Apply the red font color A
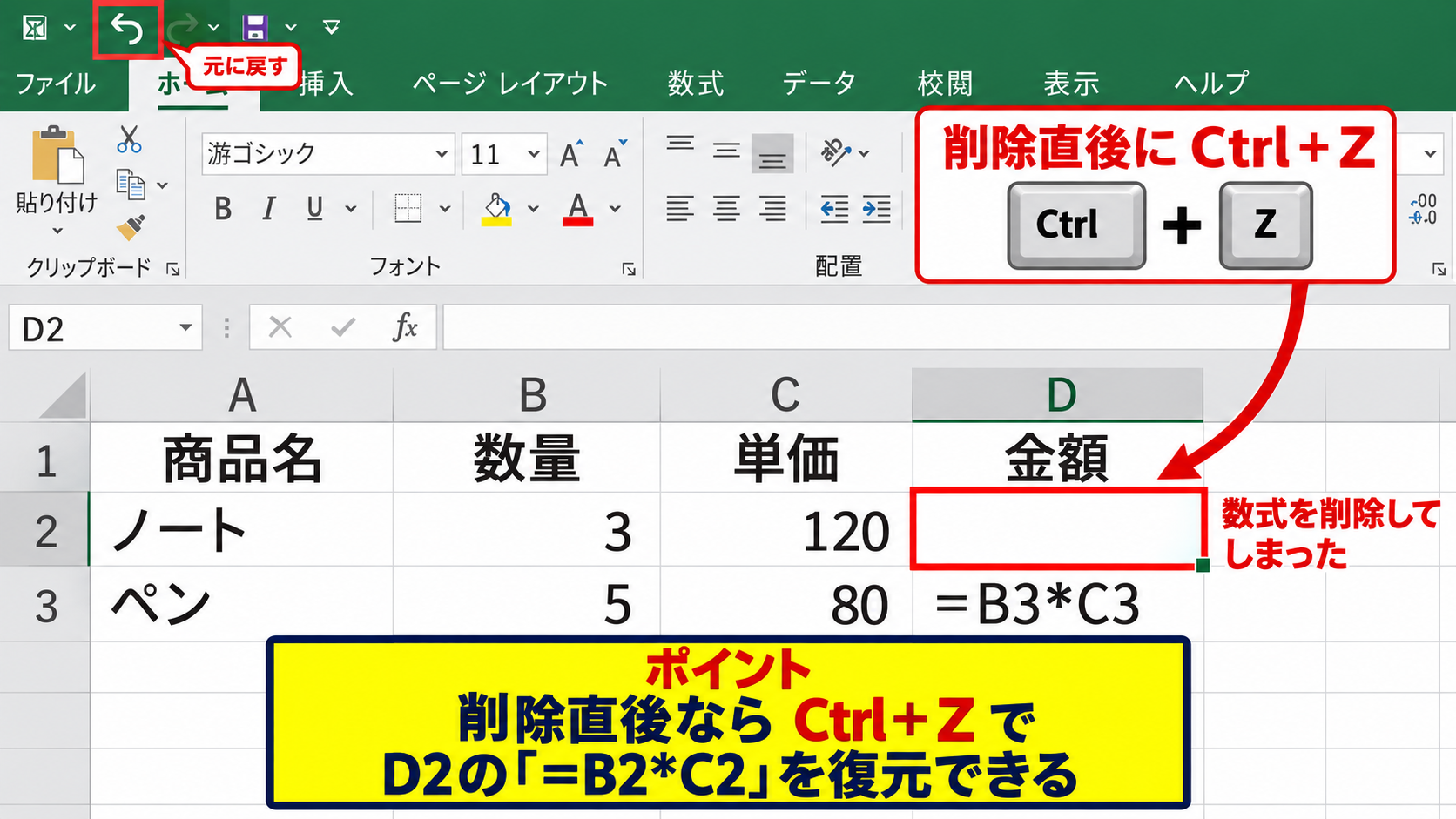This screenshot has height=819, width=1456. tap(577, 210)
